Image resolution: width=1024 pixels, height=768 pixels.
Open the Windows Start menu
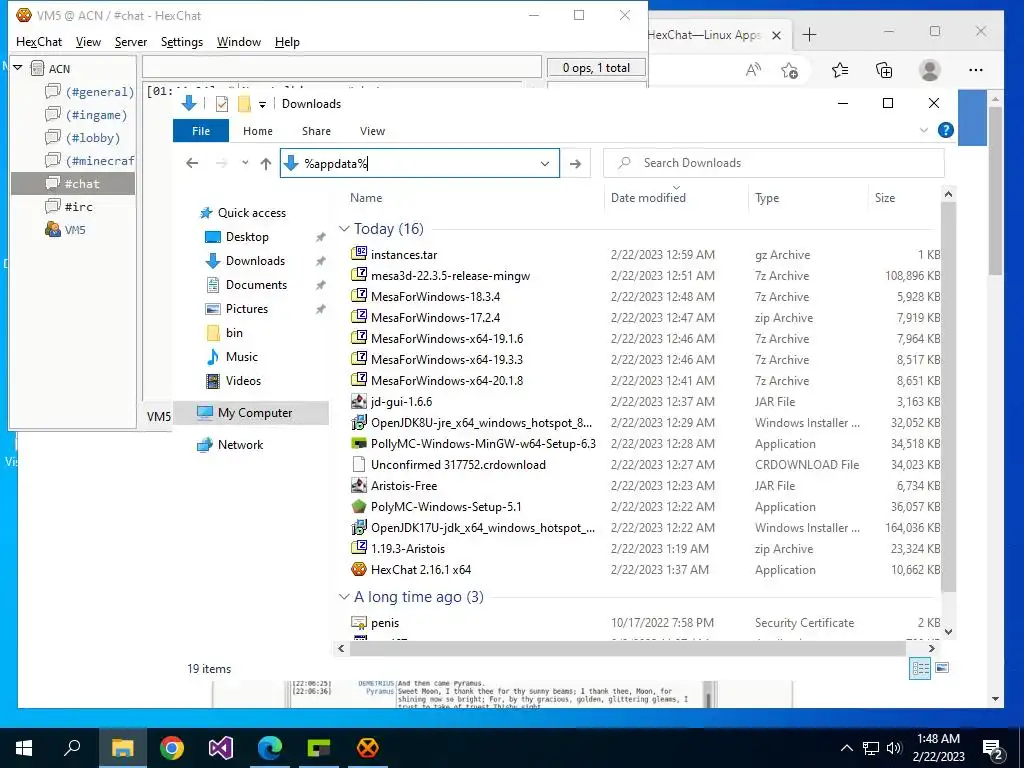coord(24,748)
